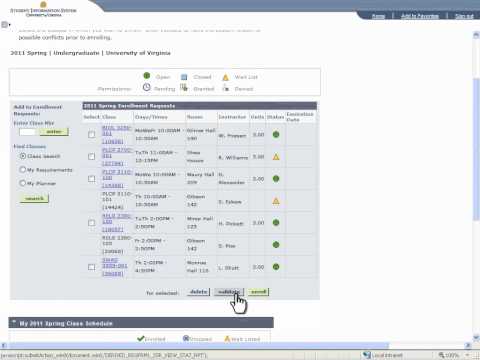This screenshot has height=360, width=480.
Task: Click open status icon in Gilmer Hall row
Action: click(x=276, y=135)
